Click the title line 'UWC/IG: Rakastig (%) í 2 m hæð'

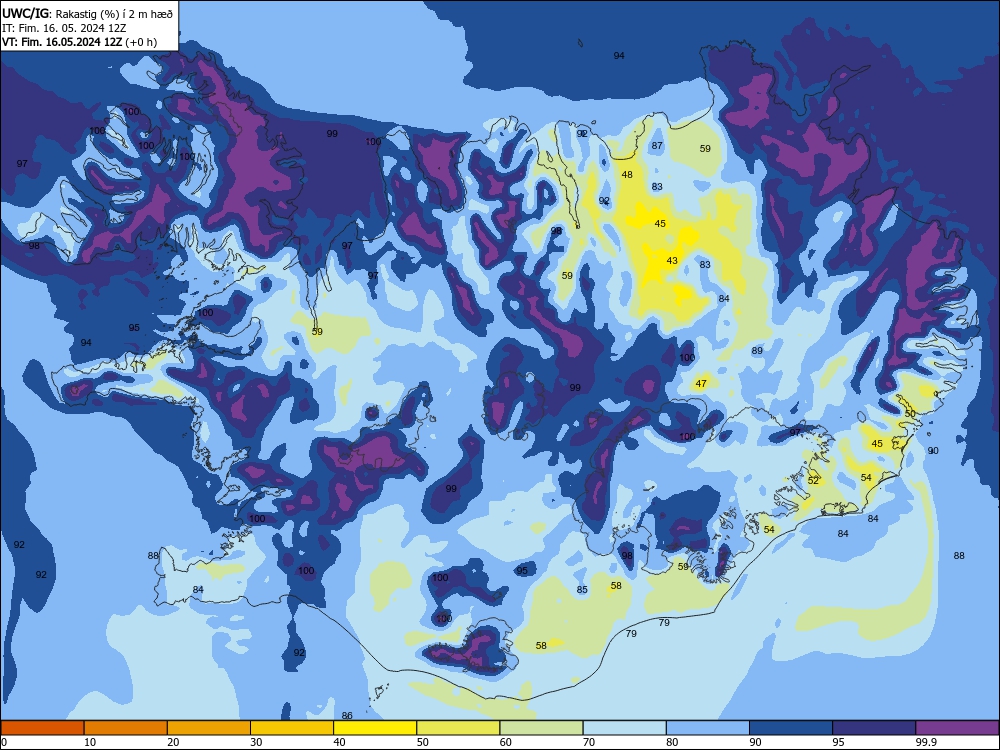coord(87,13)
